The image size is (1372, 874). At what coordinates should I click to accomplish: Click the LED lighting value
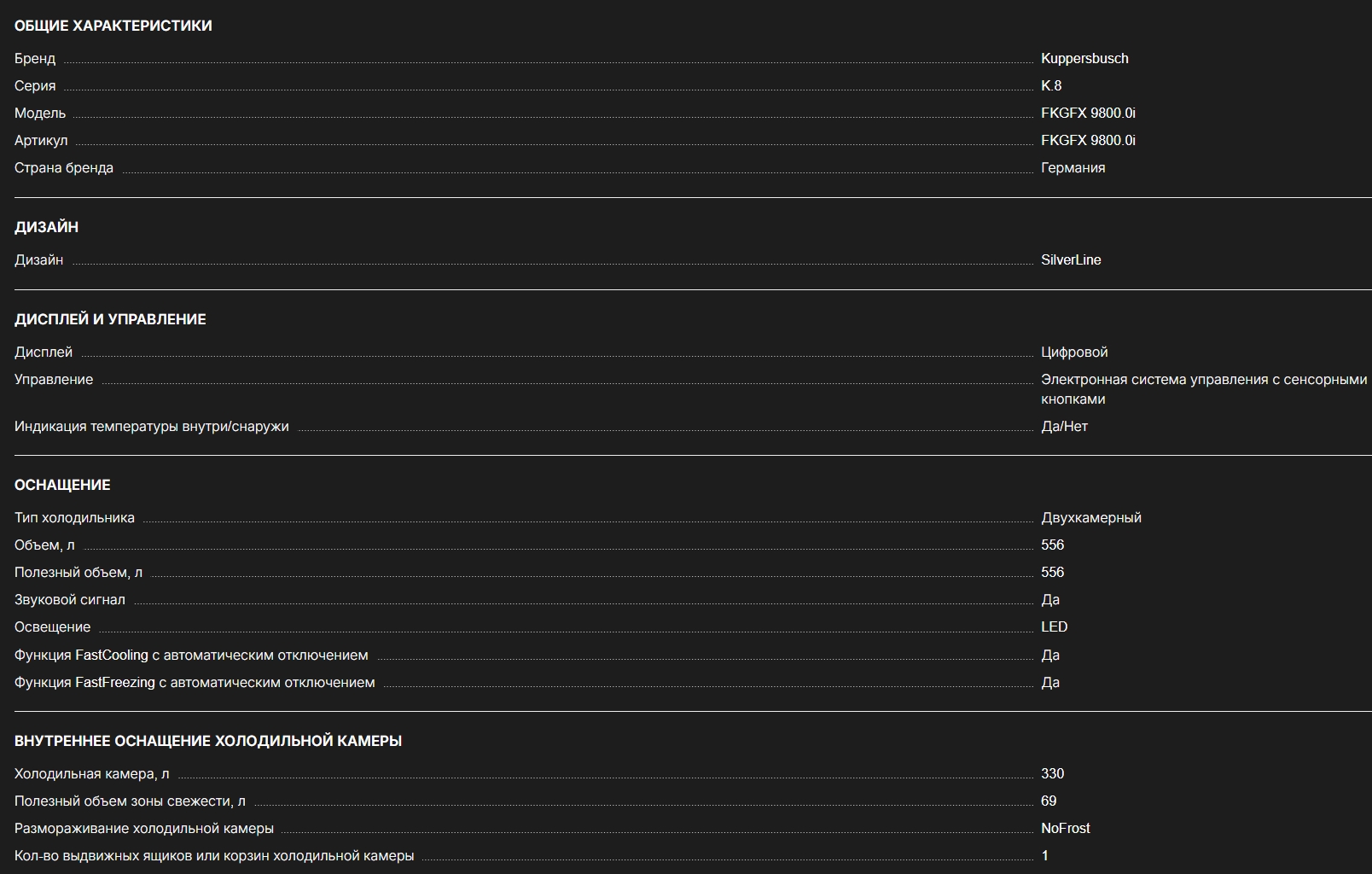(x=1054, y=626)
